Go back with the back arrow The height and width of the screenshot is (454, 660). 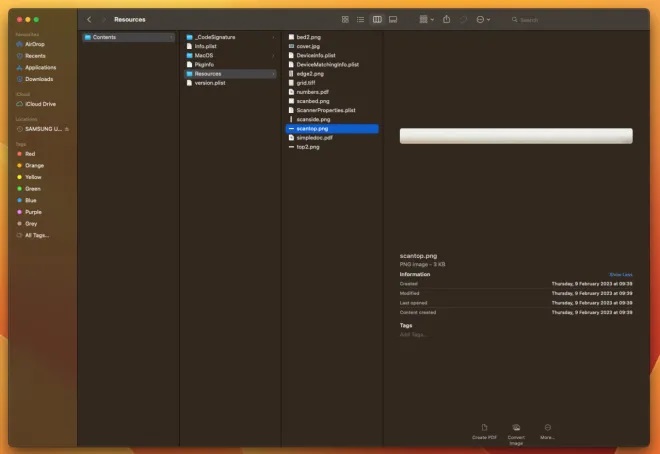(89, 19)
